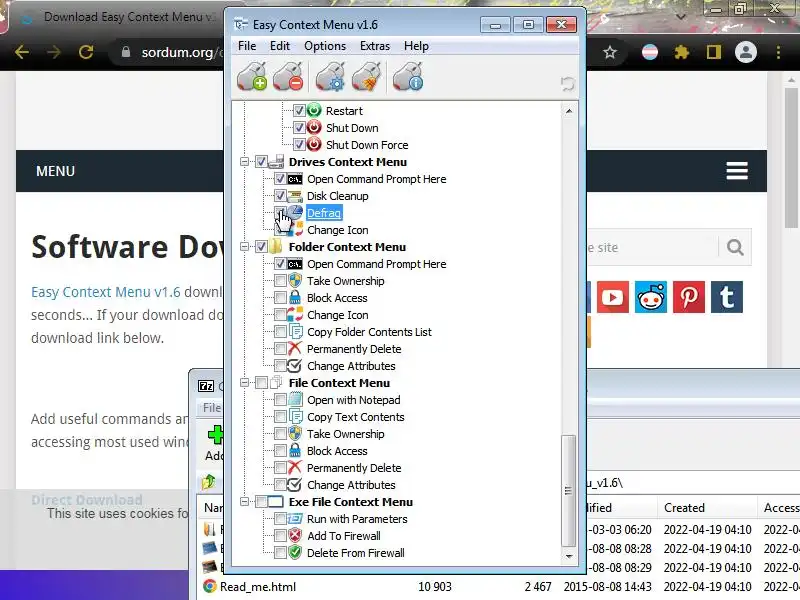The width and height of the screenshot is (800, 600).
Task: Click the browser profile avatar icon
Action: tap(745, 52)
